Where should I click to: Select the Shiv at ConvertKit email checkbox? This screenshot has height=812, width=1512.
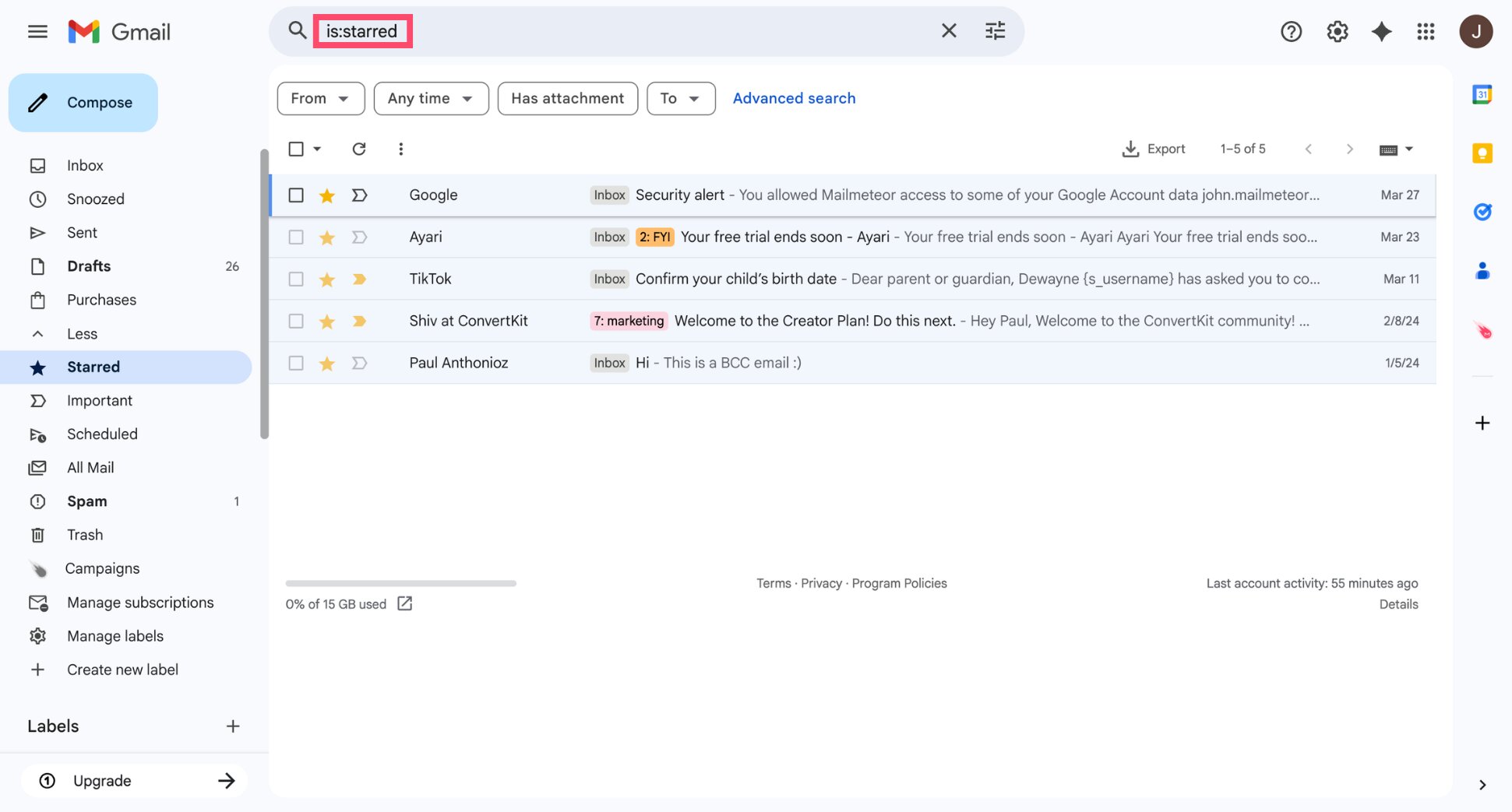tap(296, 321)
